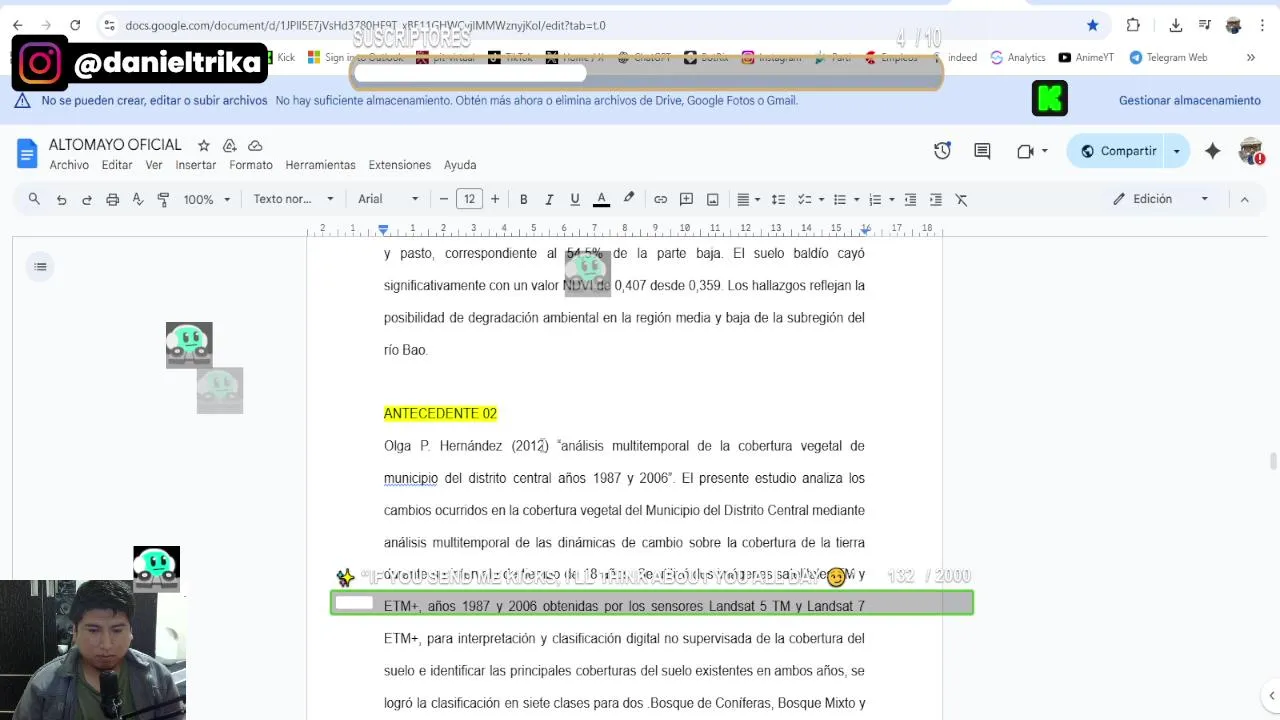Run spelling and grammar check
This screenshot has height=720, width=1280.
pos(138,199)
